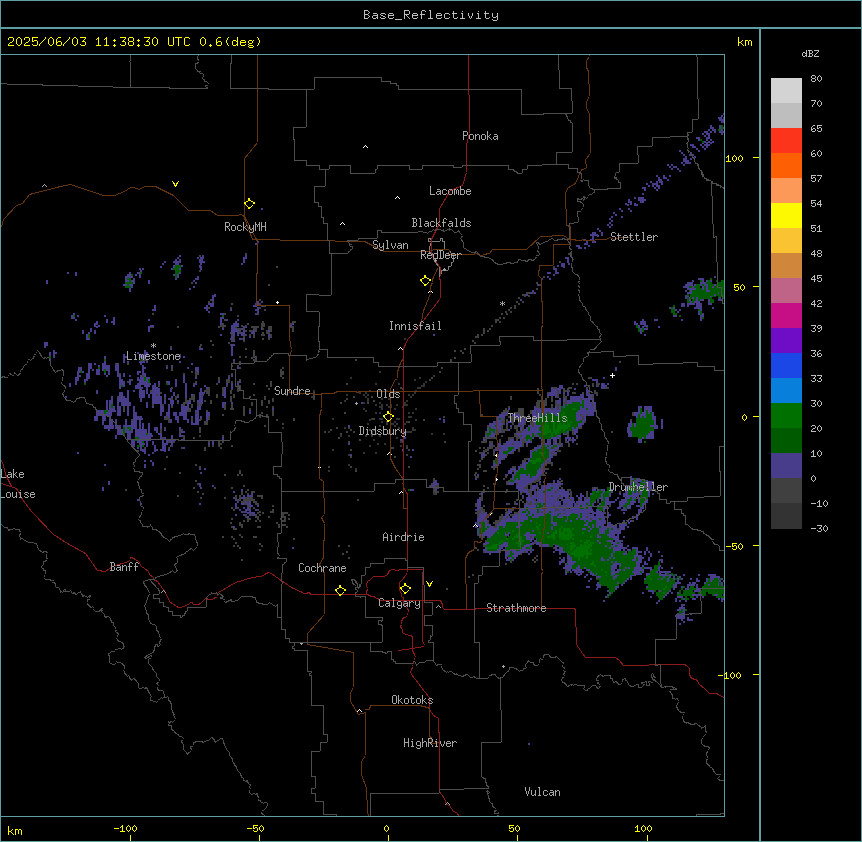Select the slate purple 10 dBZ legend swatch

[x=786, y=466]
